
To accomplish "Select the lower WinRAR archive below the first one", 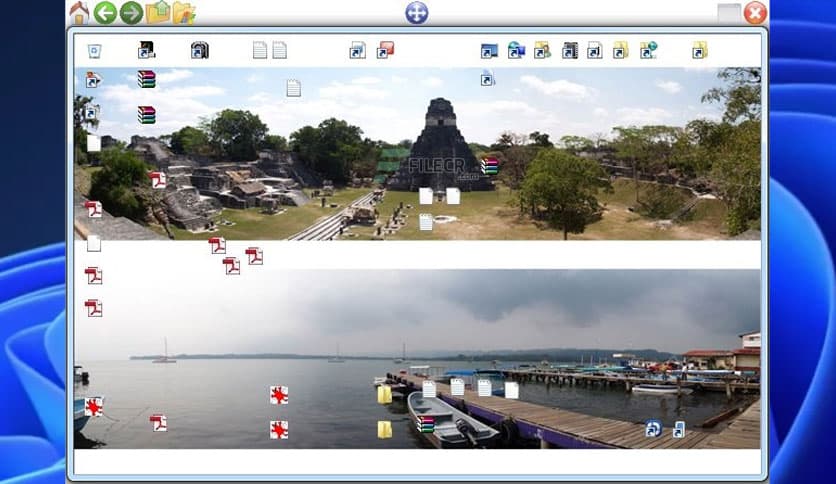I will tap(147, 115).
